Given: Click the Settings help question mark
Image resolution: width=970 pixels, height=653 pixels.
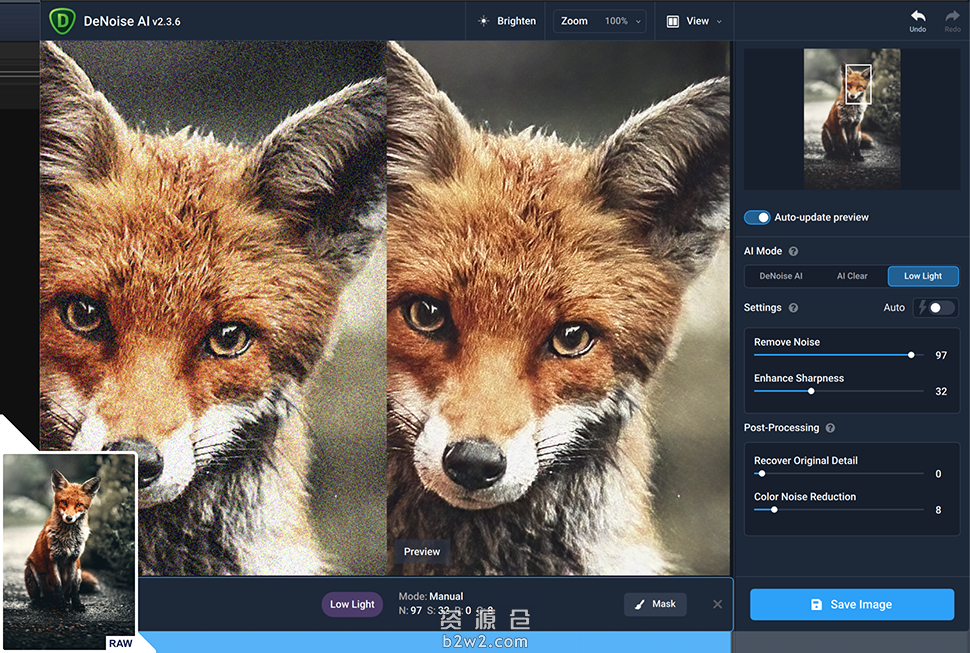Looking at the screenshot, I should (793, 308).
